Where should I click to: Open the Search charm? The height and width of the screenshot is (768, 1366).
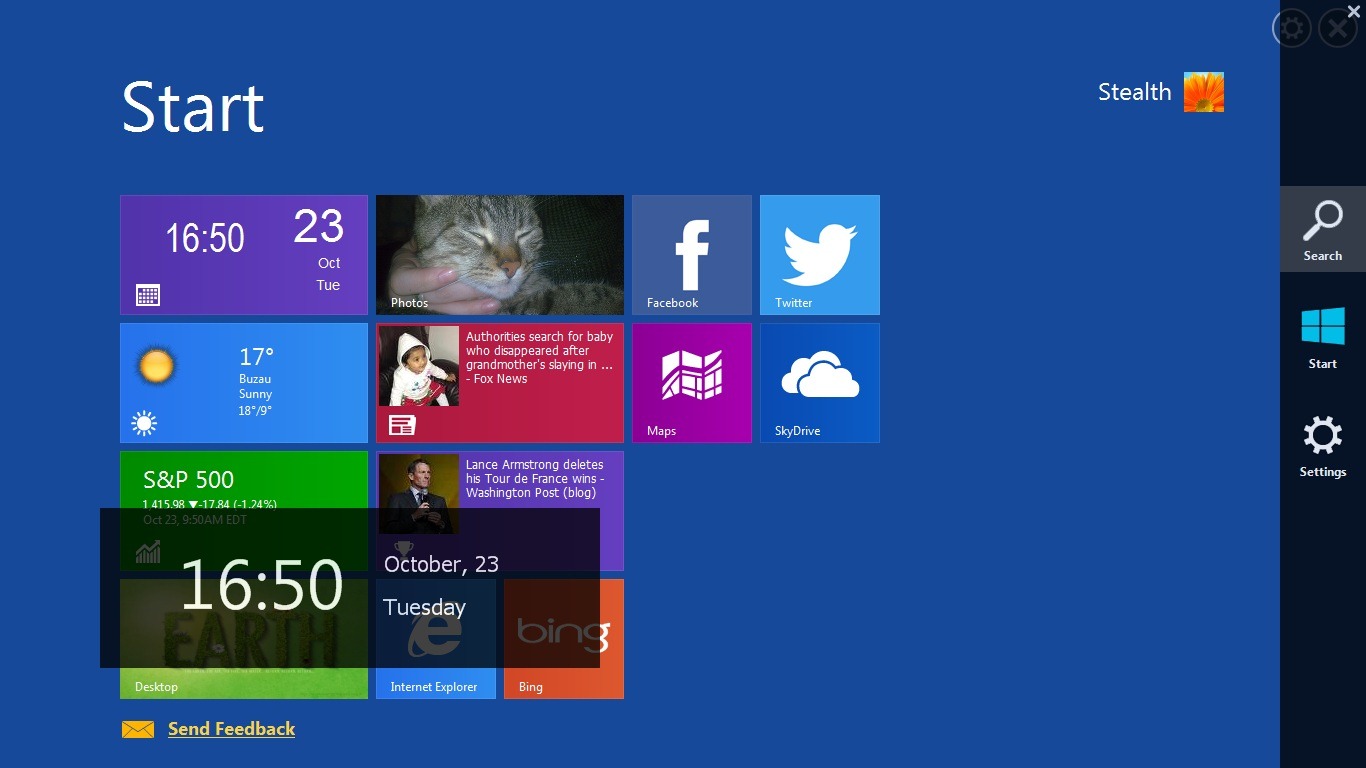1322,229
